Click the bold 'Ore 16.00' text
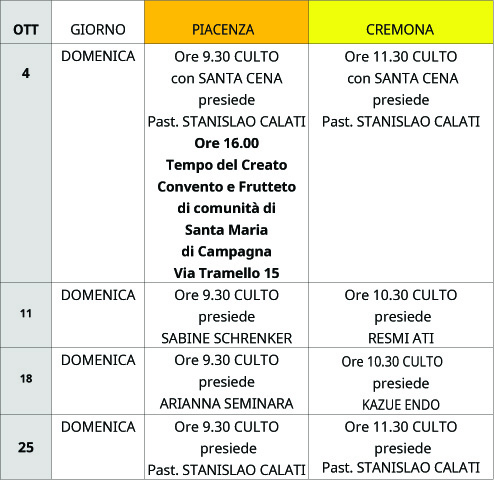 227,143
